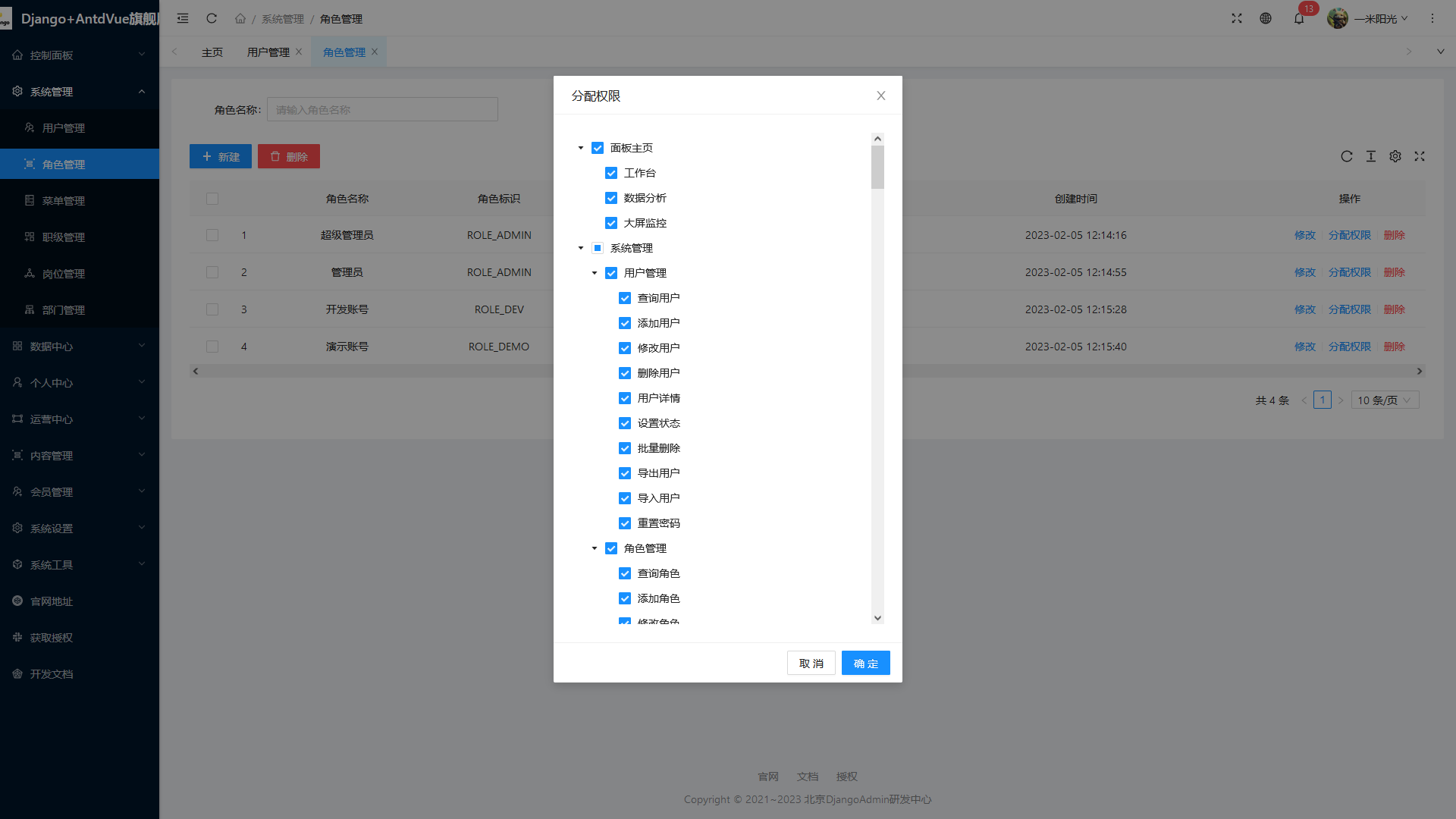Click the 确定 confirm button
This screenshot has height=819, width=1456.
(x=865, y=664)
